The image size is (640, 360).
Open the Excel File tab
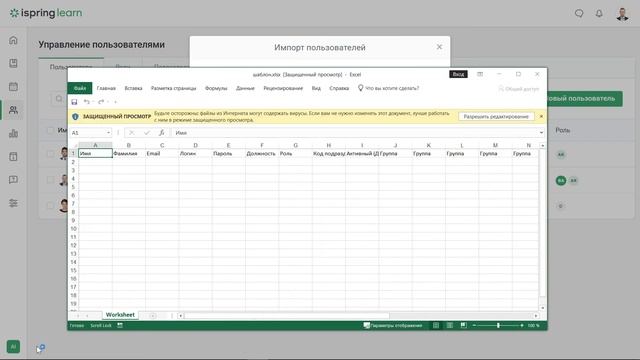[x=80, y=88]
